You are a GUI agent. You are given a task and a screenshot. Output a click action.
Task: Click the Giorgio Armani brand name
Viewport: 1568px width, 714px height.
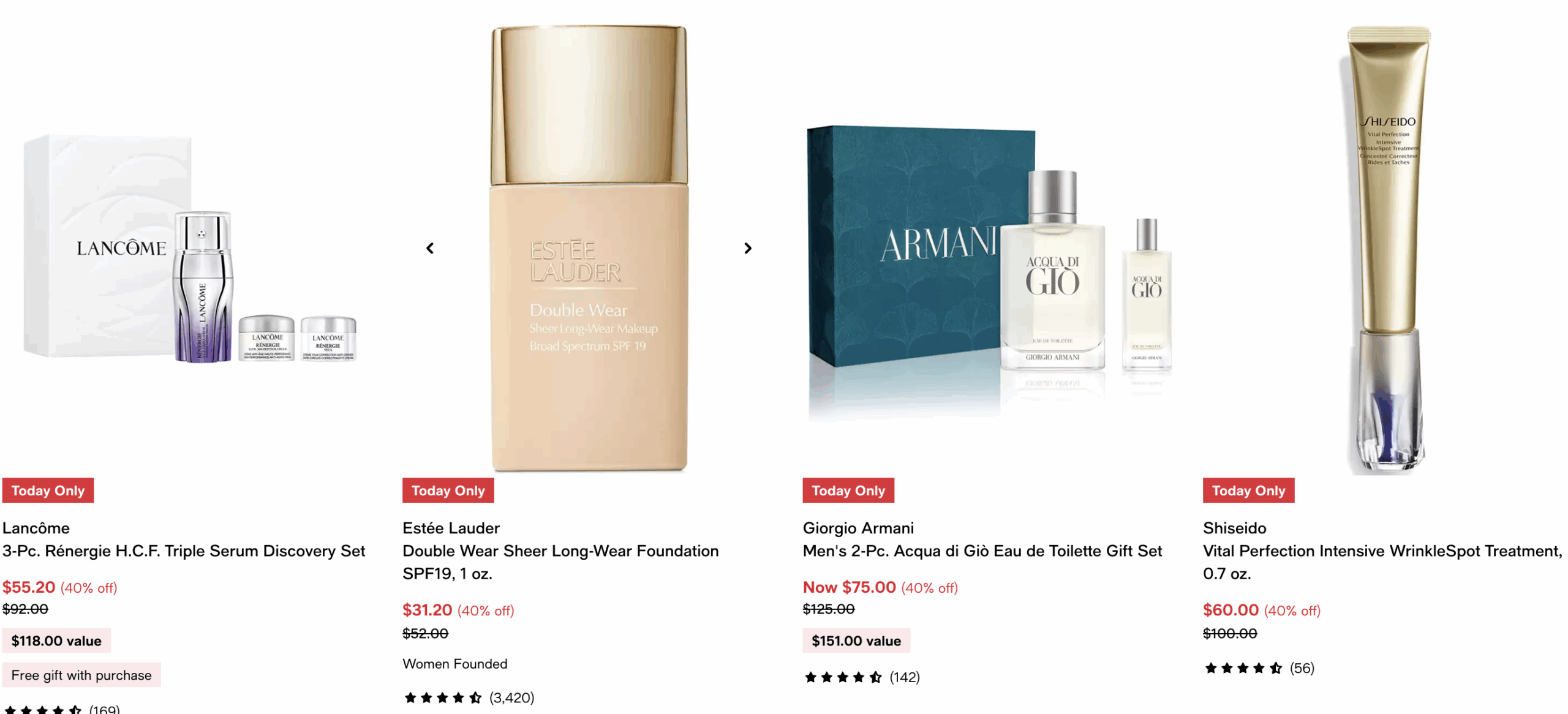point(858,528)
